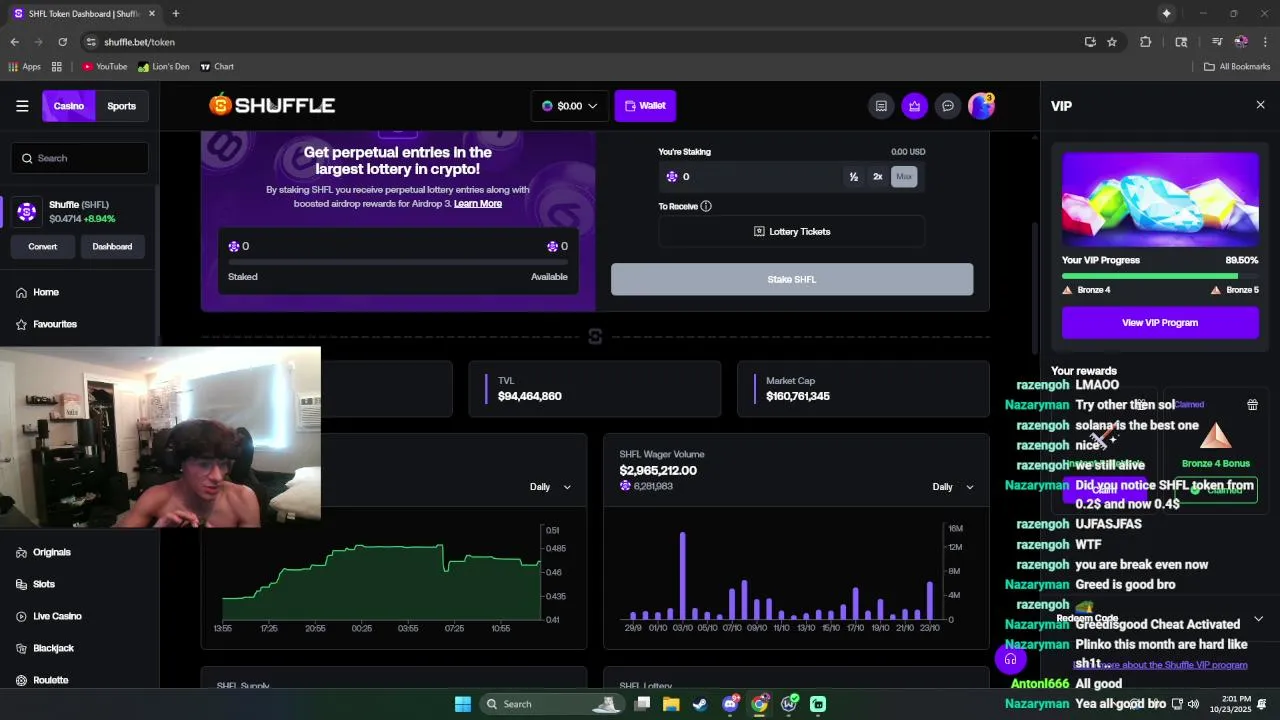Open the hamburger menu in Shuffle header
This screenshot has height=720, width=1280.
tap(22, 106)
